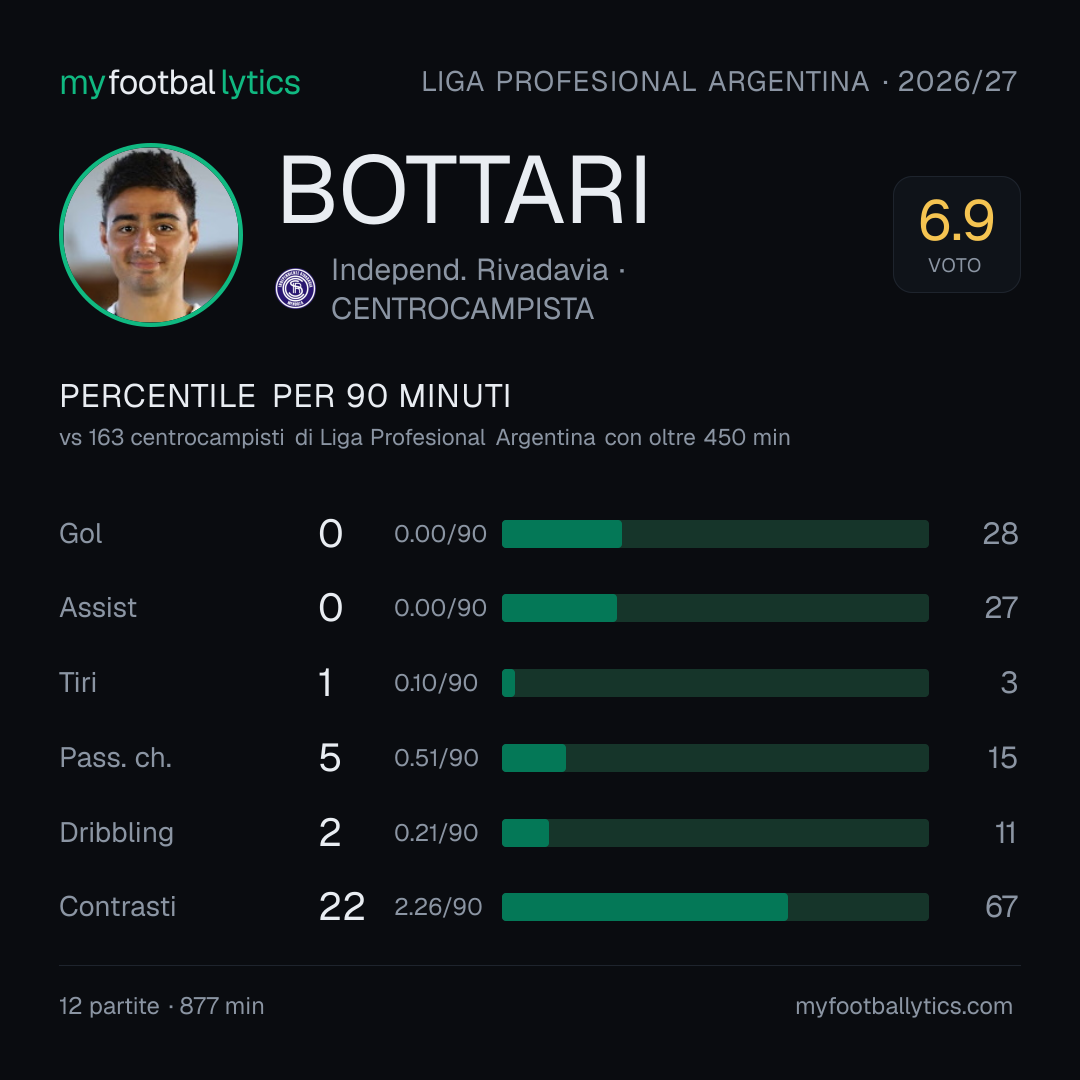Select the 6.9 VOTO rating badge
The image size is (1080, 1080).
[x=957, y=235]
